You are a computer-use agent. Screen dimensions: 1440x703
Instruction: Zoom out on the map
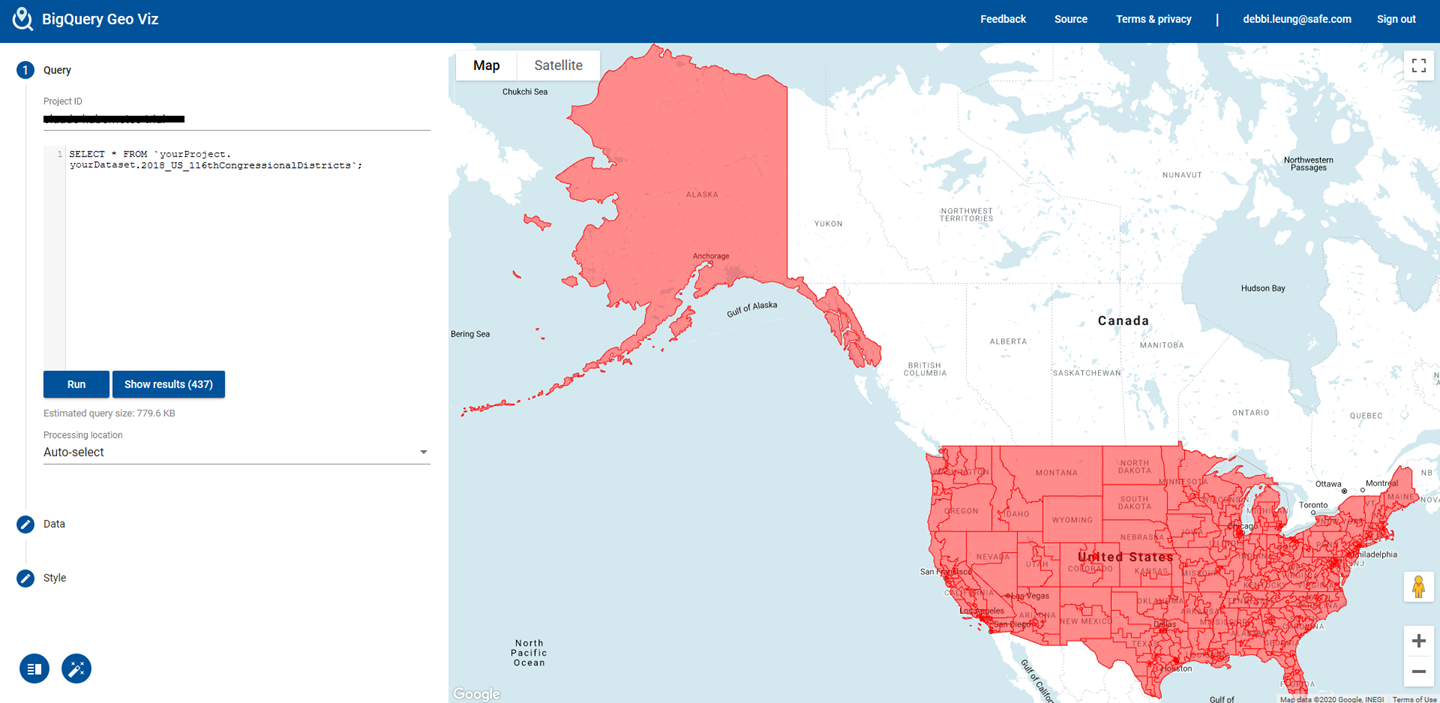(1418, 672)
